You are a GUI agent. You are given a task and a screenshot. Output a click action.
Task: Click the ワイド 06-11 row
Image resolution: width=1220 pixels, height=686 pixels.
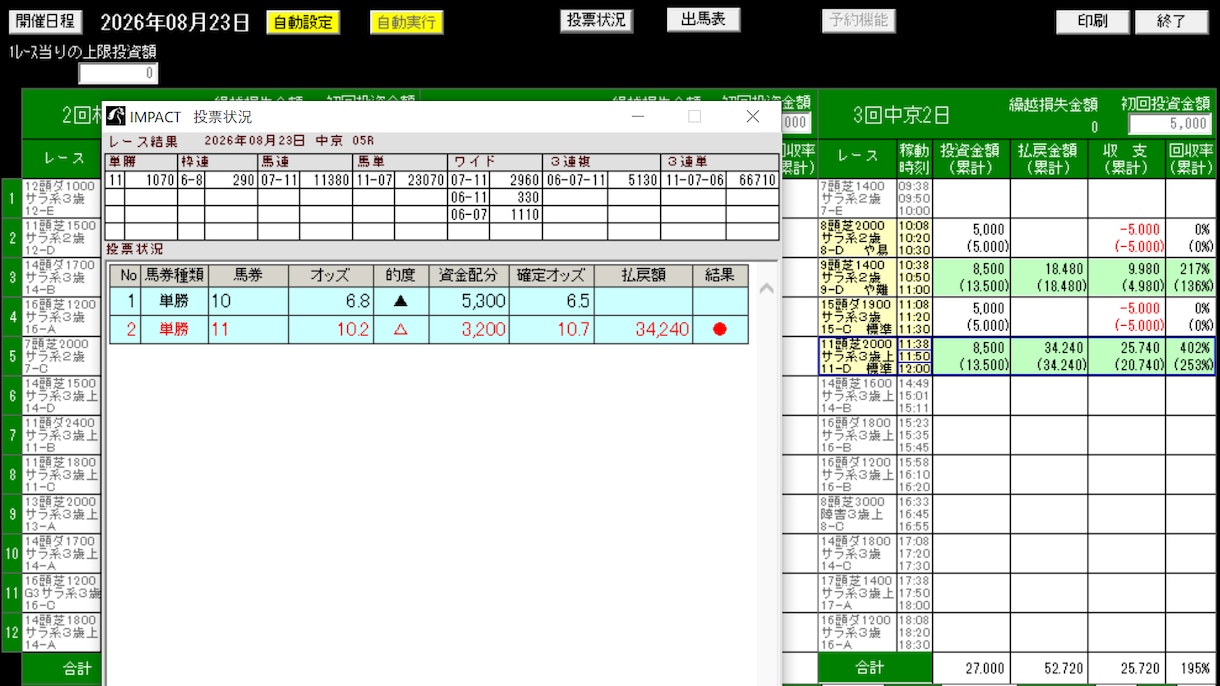(x=494, y=197)
